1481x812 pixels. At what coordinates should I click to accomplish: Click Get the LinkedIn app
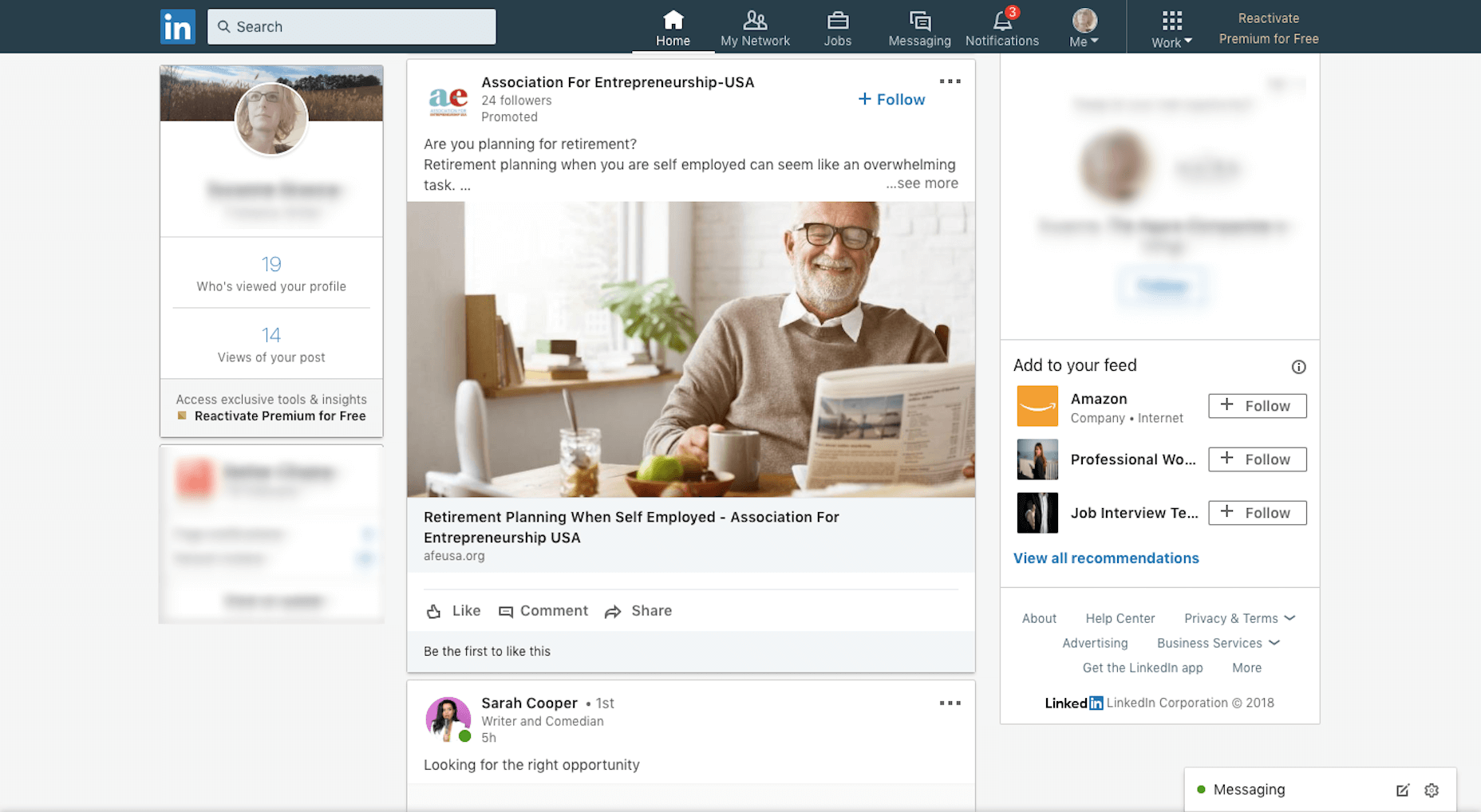pyautogui.click(x=1143, y=668)
